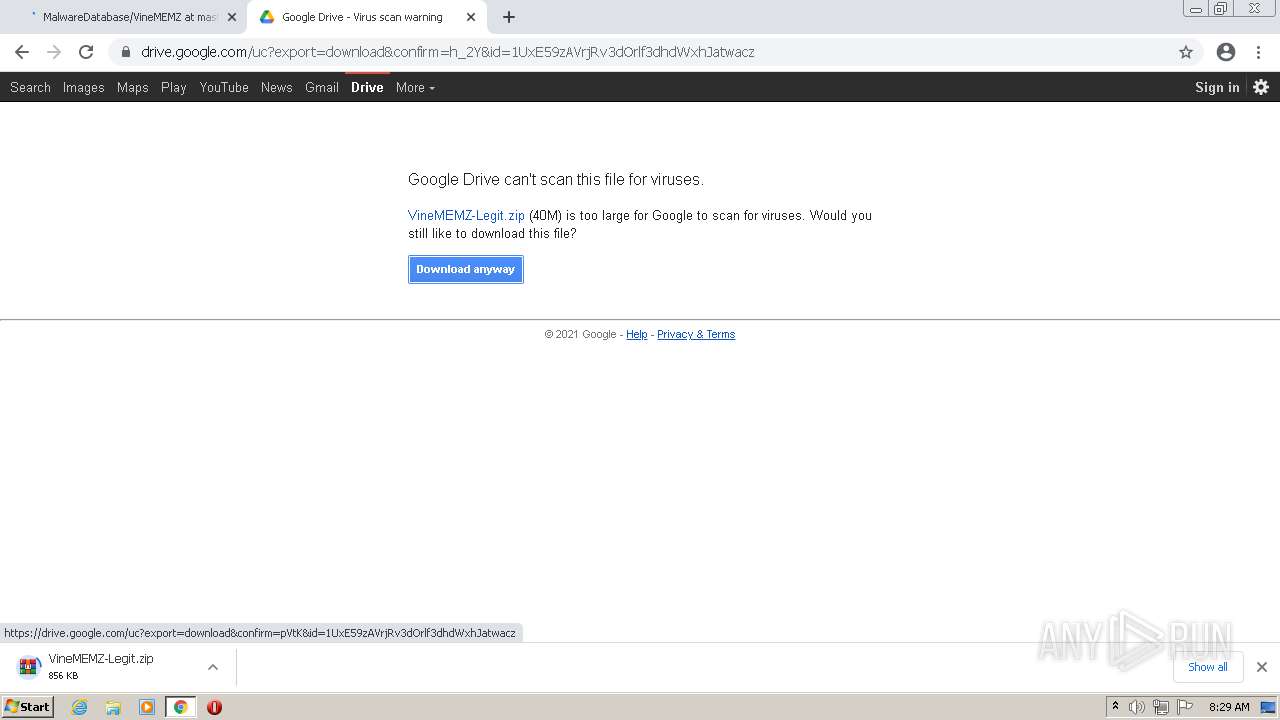Click the VineMEMZ-Legit.zip file link
The width and height of the screenshot is (1280, 720).
[x=466, y=215]
